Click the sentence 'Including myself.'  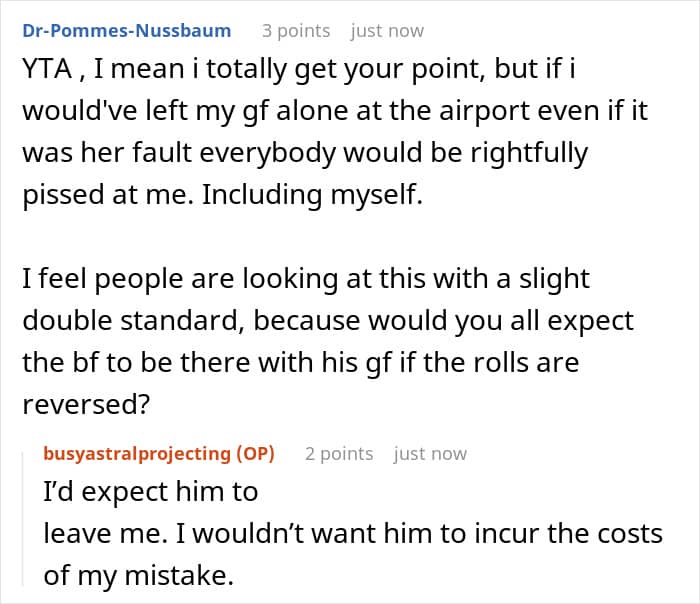(312, 195)
